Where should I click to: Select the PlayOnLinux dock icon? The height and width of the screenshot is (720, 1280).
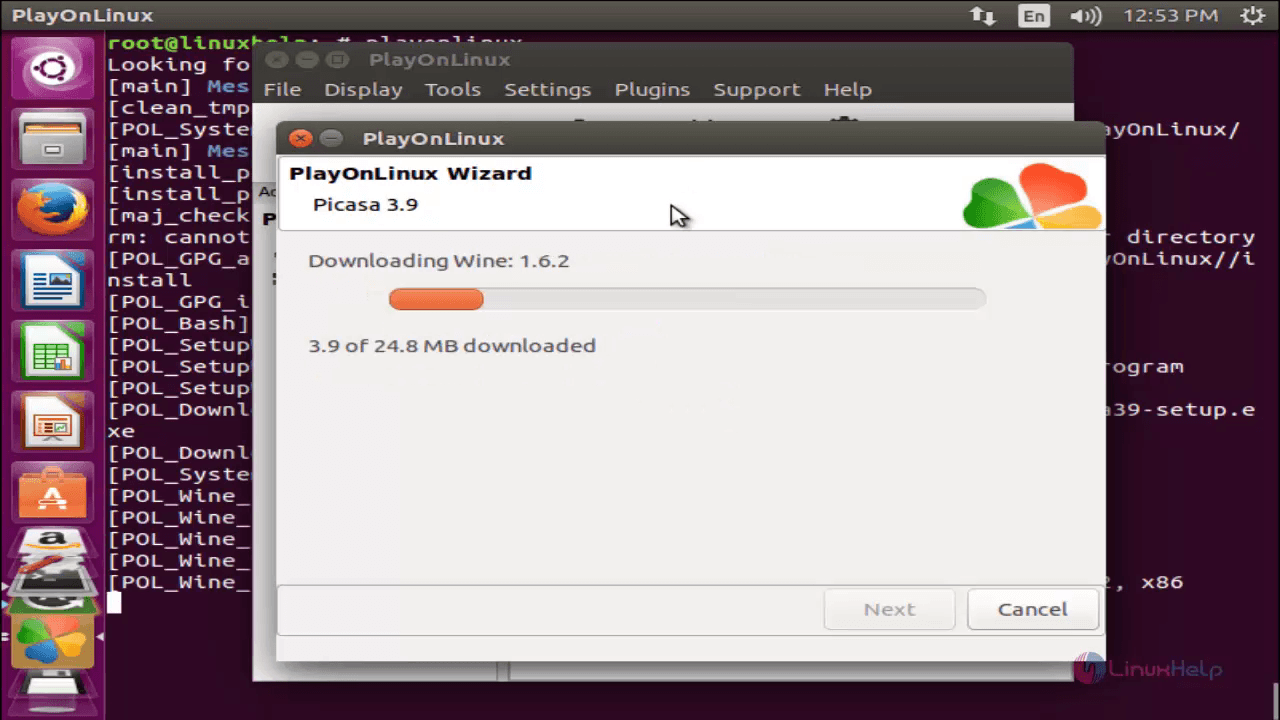tap(52, 641)
